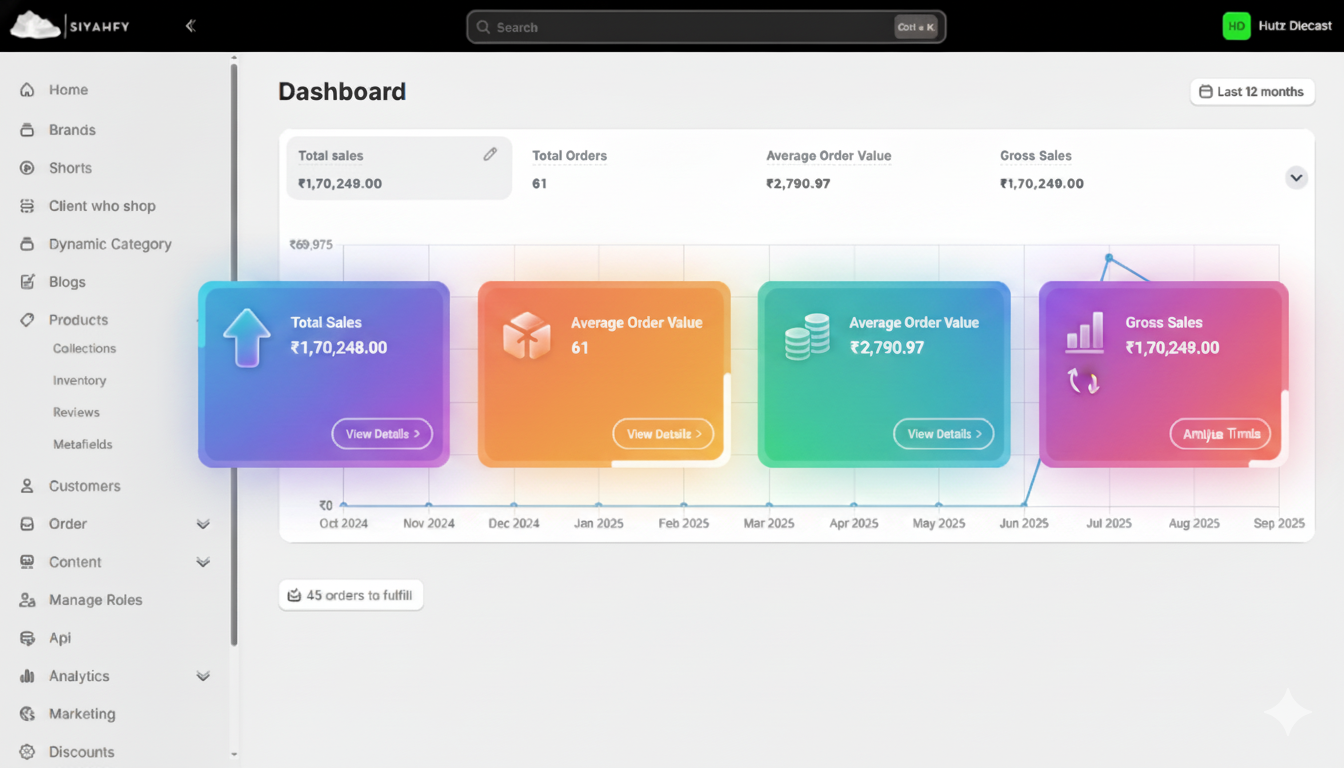Expand the Analytics dropdown
Screen dimensions: 1344x768
pyautogui.click(x=203, y=675)
